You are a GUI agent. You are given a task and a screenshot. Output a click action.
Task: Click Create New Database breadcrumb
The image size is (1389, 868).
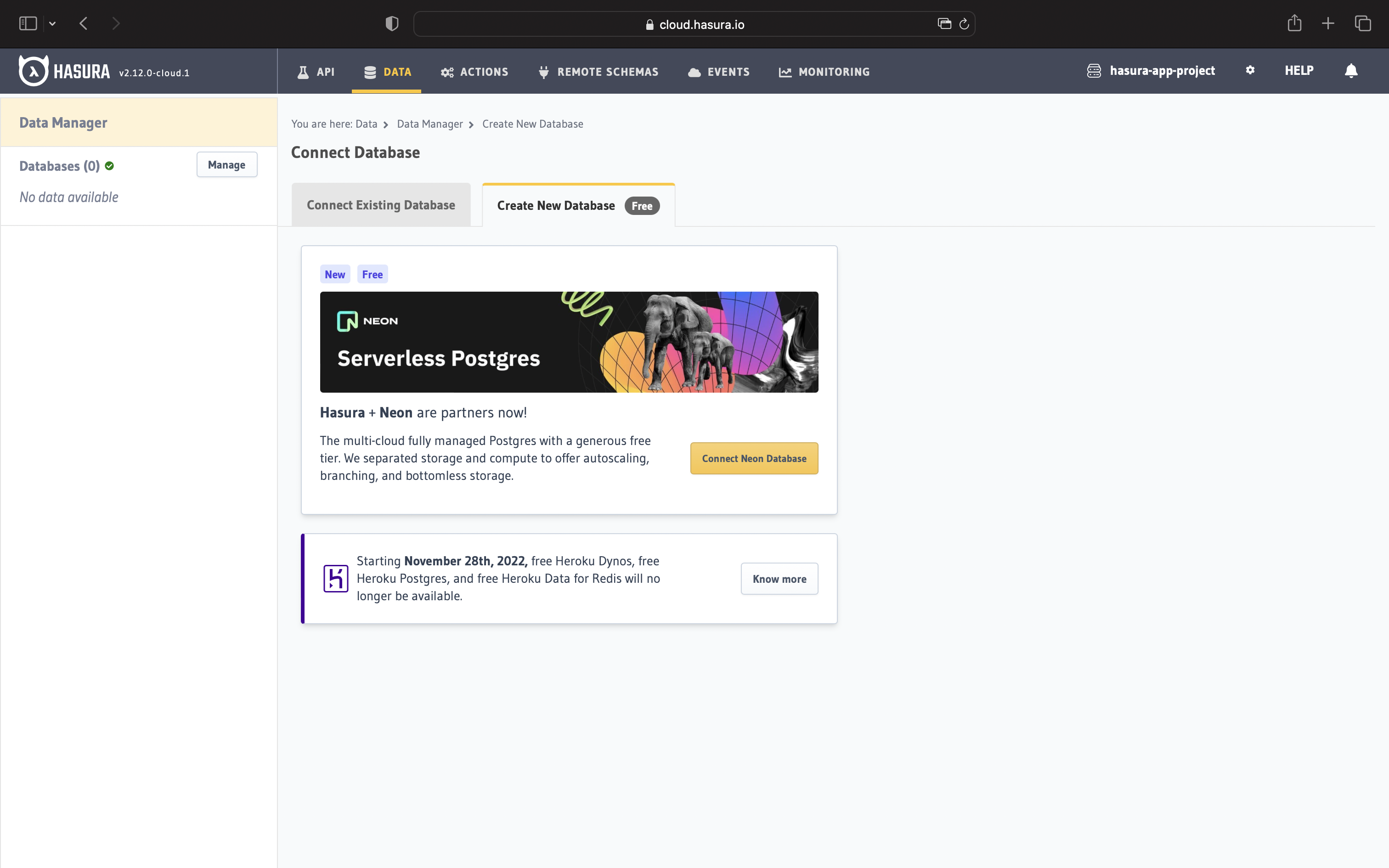[x=533, y=124]
